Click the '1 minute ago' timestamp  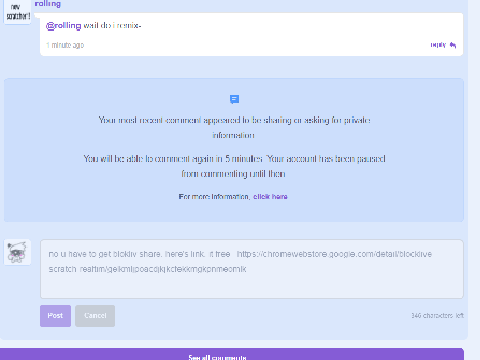tap(65, 45)
